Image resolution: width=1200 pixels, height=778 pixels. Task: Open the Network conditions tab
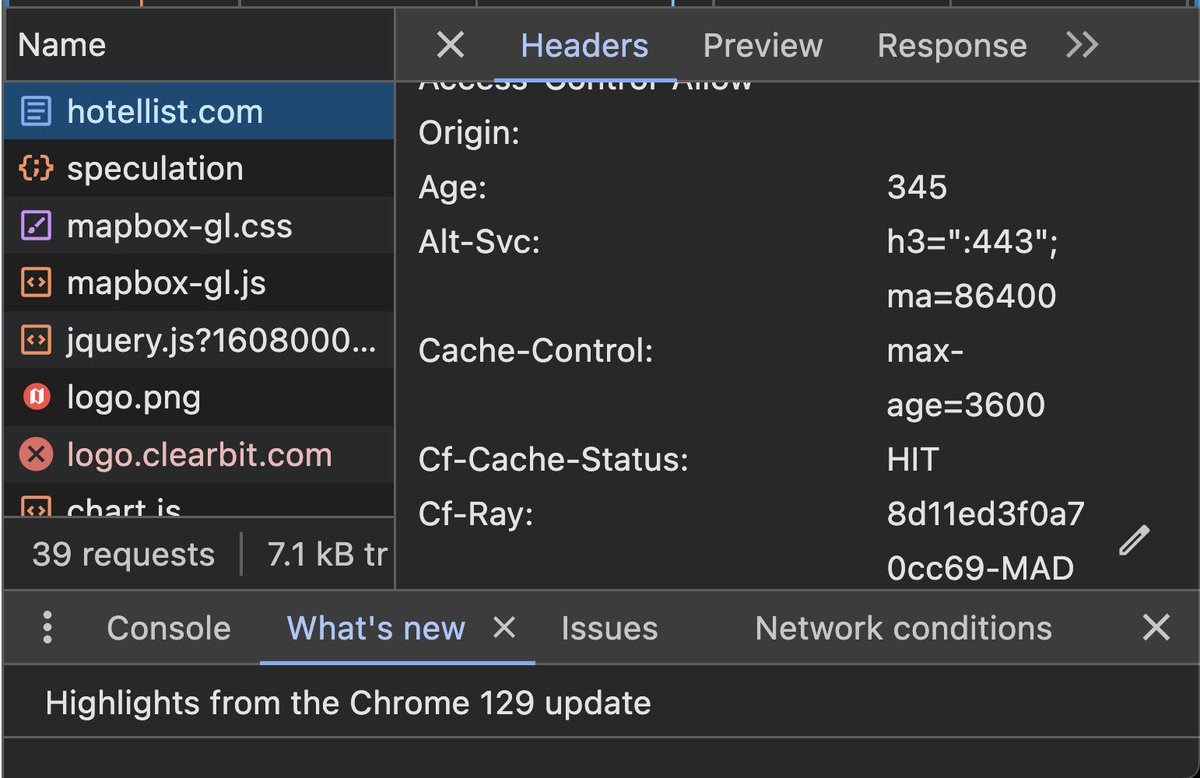point(903,628)
